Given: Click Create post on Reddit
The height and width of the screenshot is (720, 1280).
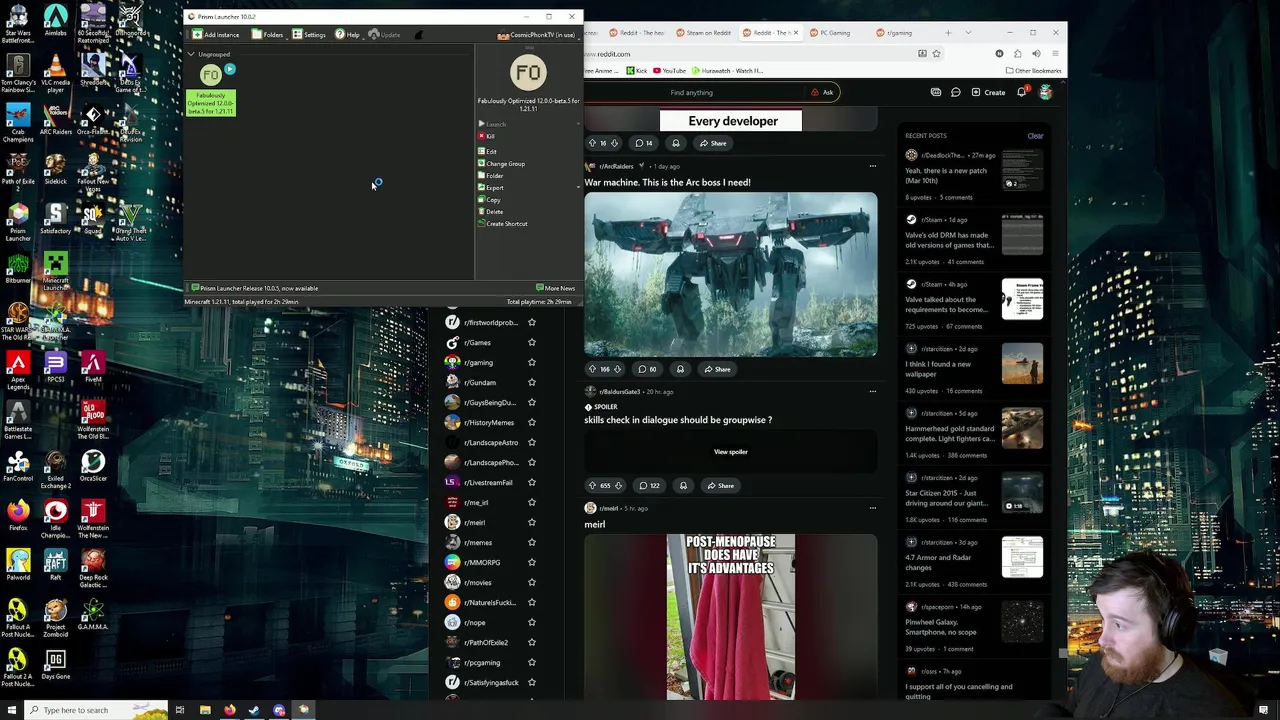Looking at the screenshot, I should (x=989, y=93).
